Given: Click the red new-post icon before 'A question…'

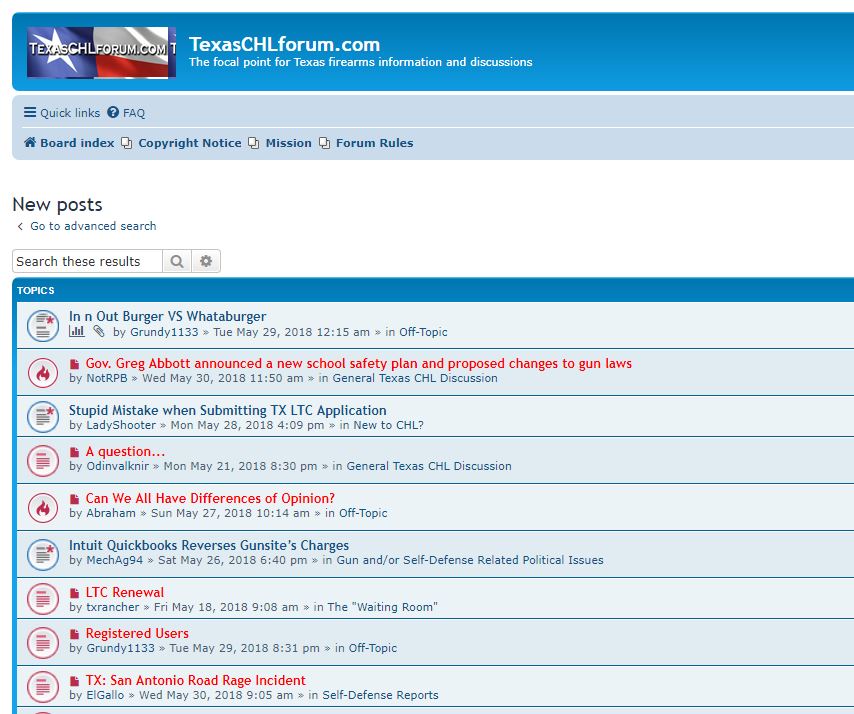Looking at the screenshot, I should point(75,452).
